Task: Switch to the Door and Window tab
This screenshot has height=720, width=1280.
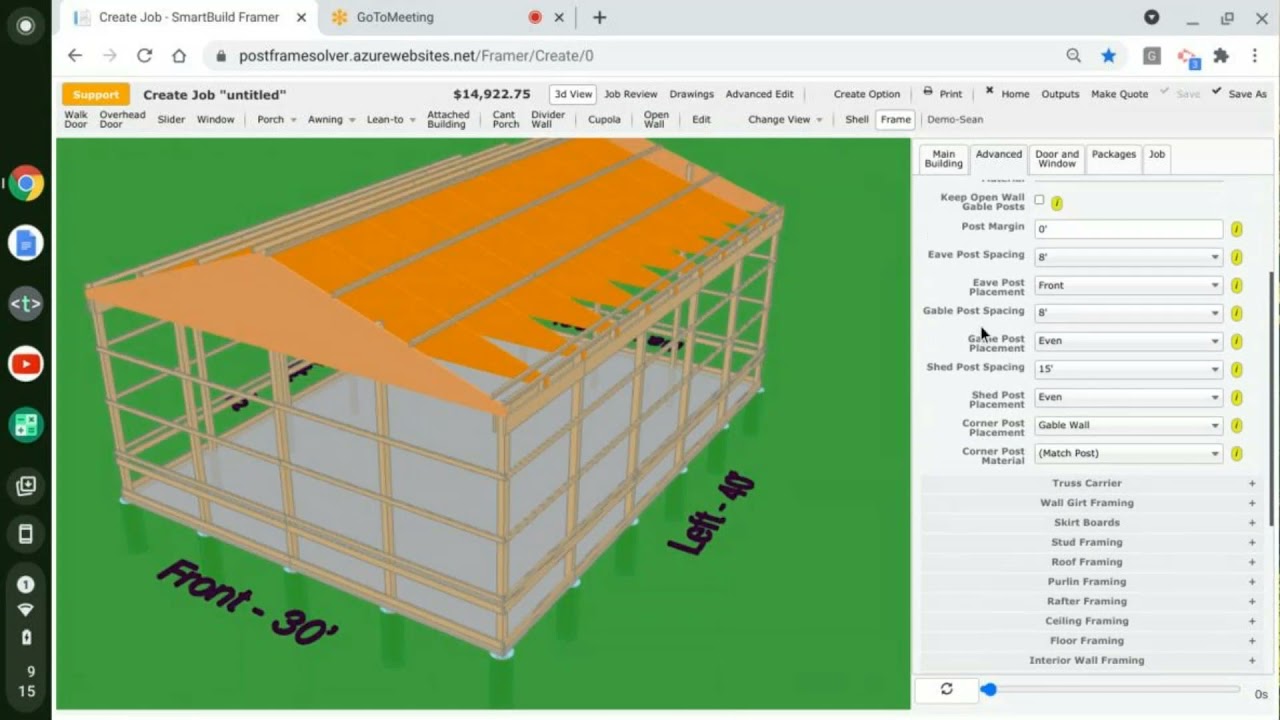Action: [x=1056, y=159]
